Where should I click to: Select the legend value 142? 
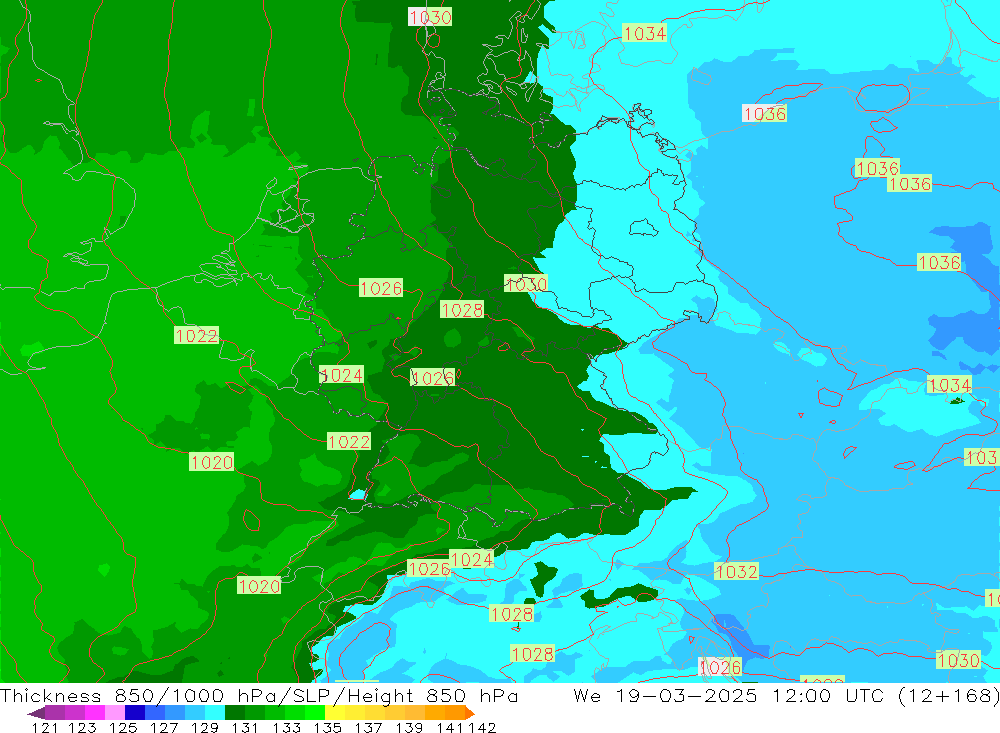point(482,727)
